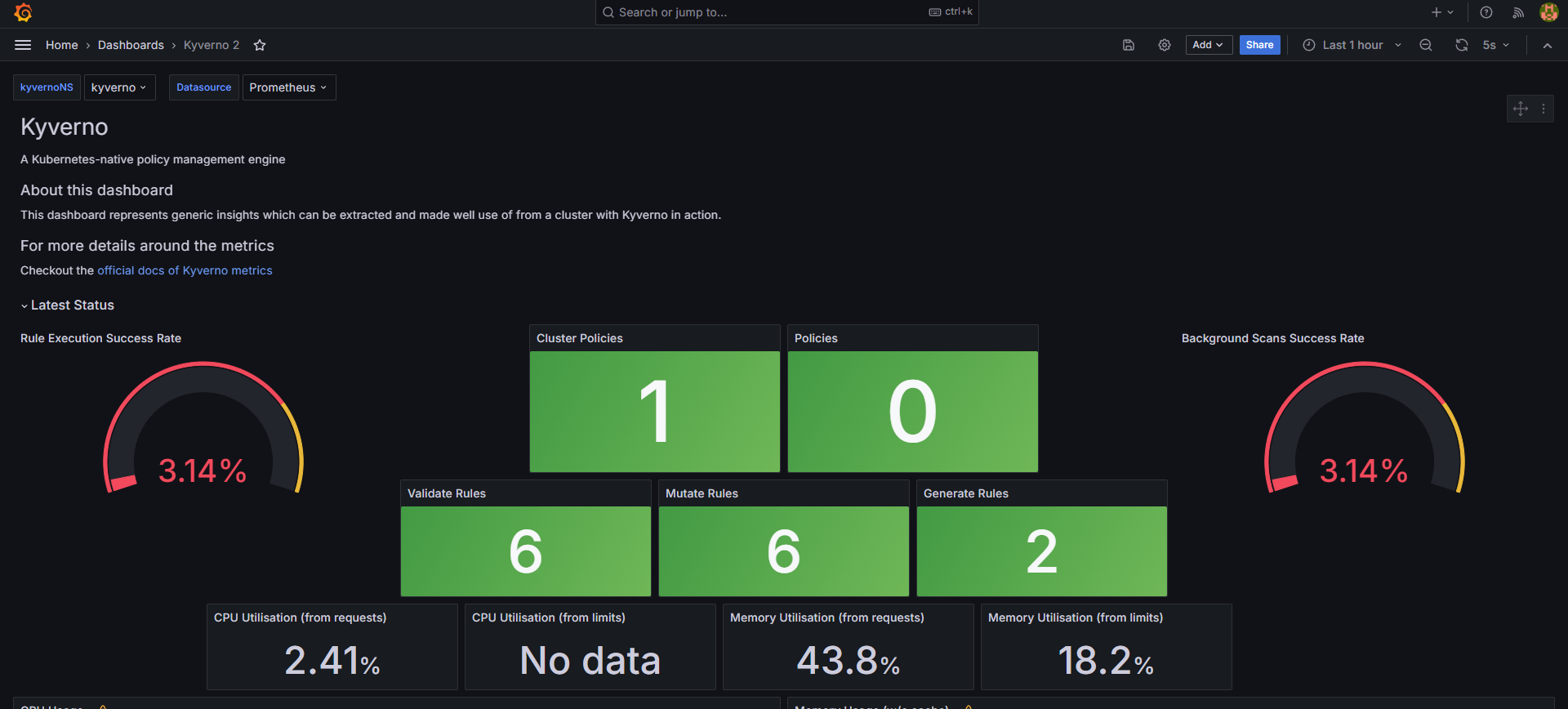The width and height of the screenshot is (1568, 709).
Task: Open the help question mark menu
Action: pyautogui.click(x=1486, y=12)
